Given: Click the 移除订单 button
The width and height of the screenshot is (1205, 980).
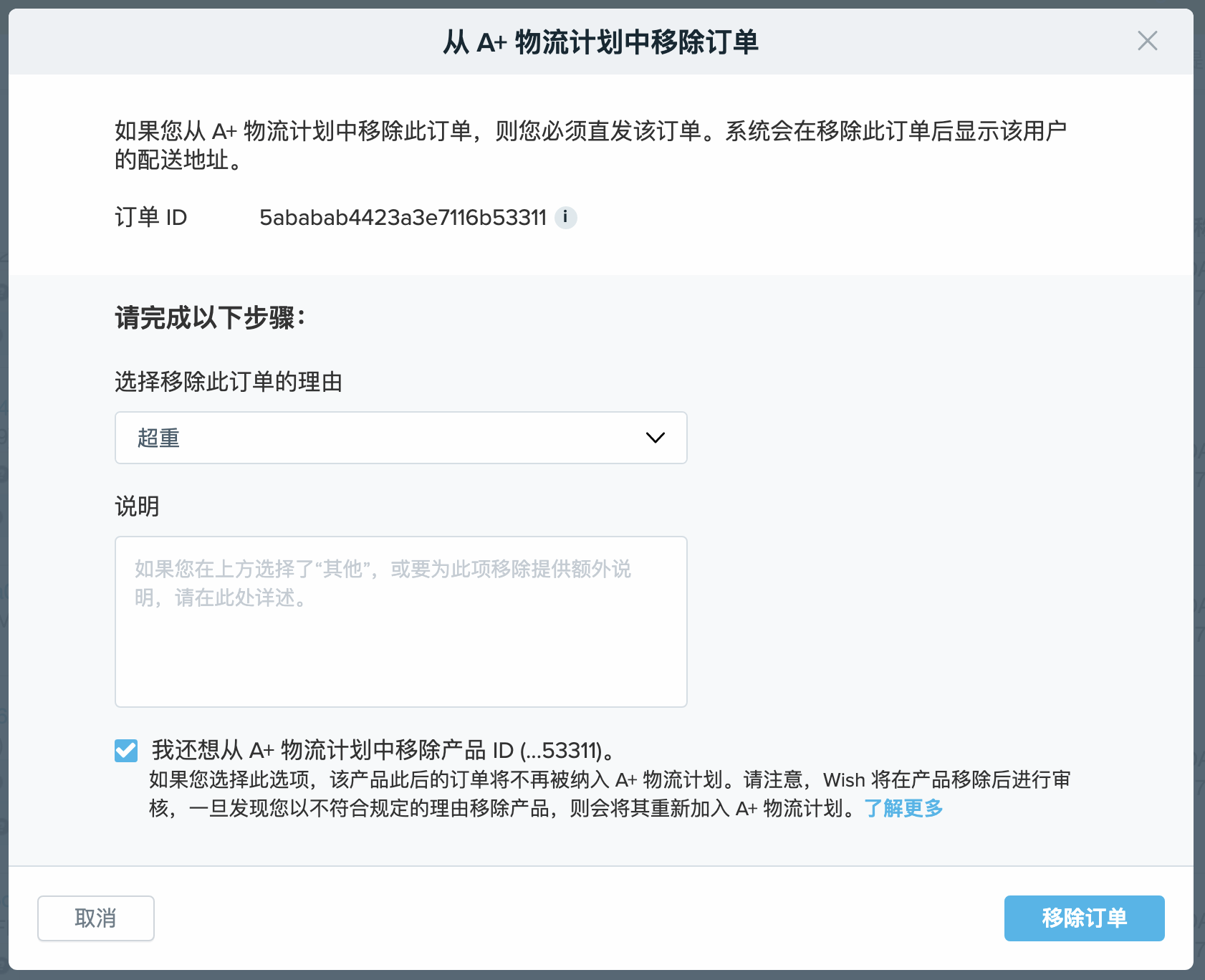Looking at the screenshot, I should pos(1084,918).
